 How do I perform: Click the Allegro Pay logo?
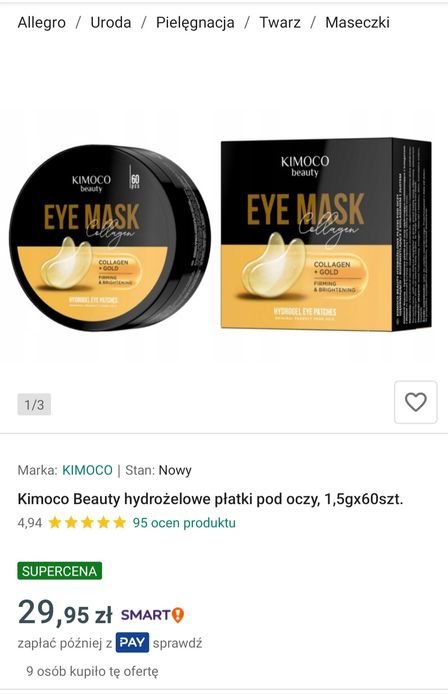(x=132, y=643)
